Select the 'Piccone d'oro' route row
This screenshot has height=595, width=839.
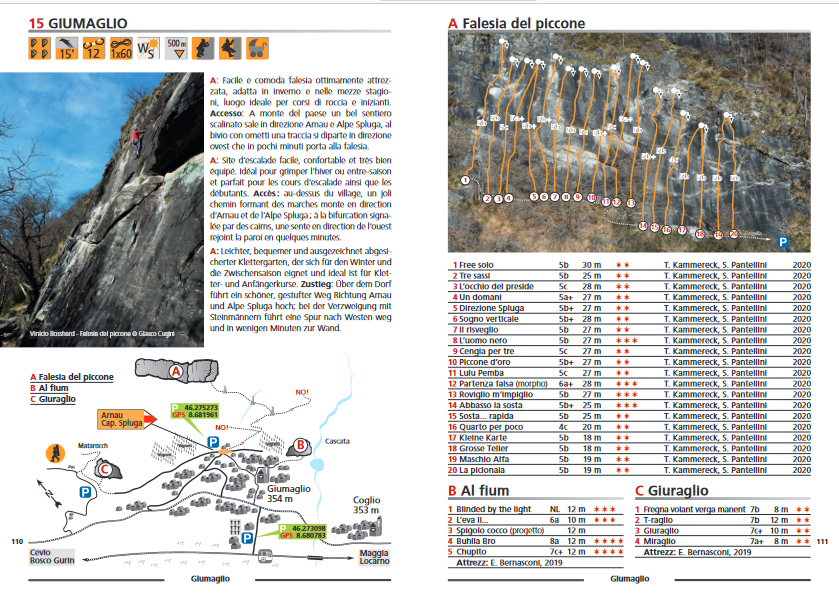629,362
